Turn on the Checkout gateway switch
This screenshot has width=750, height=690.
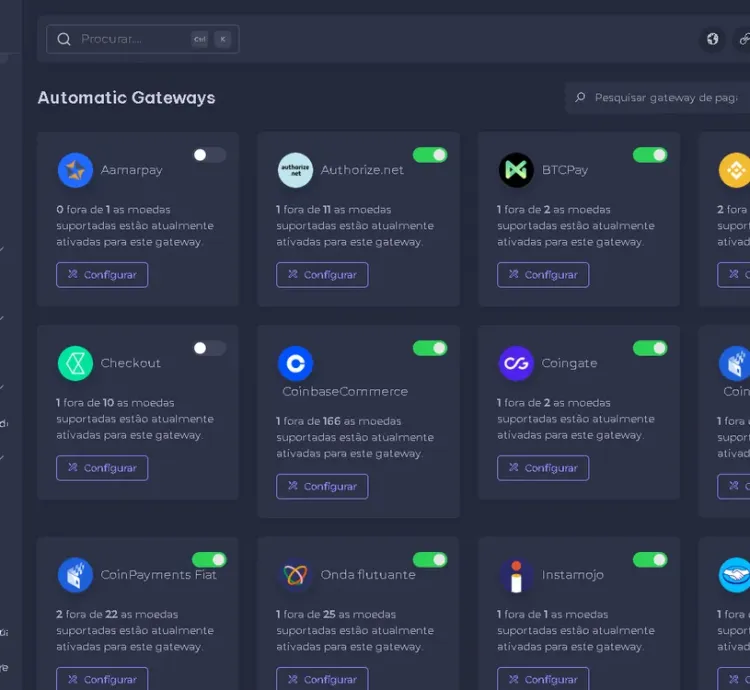coord(209,348)
